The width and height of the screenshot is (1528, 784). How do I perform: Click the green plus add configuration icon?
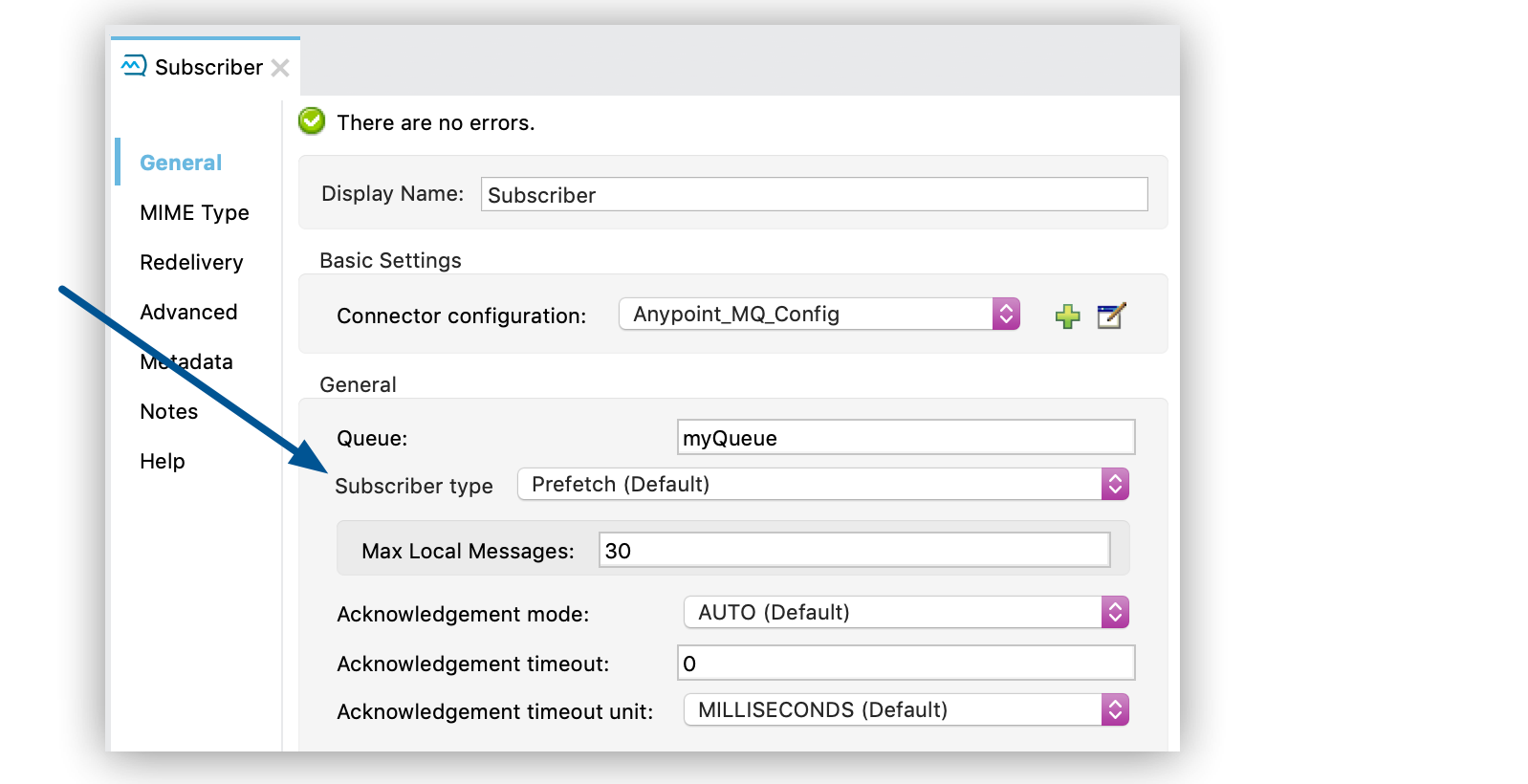pos(1067,316)
